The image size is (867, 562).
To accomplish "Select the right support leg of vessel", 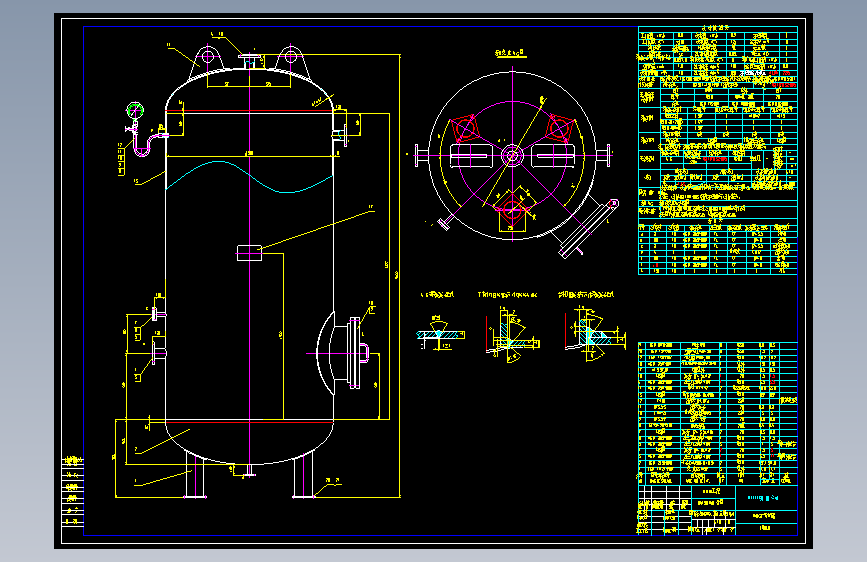I will 303,476.
